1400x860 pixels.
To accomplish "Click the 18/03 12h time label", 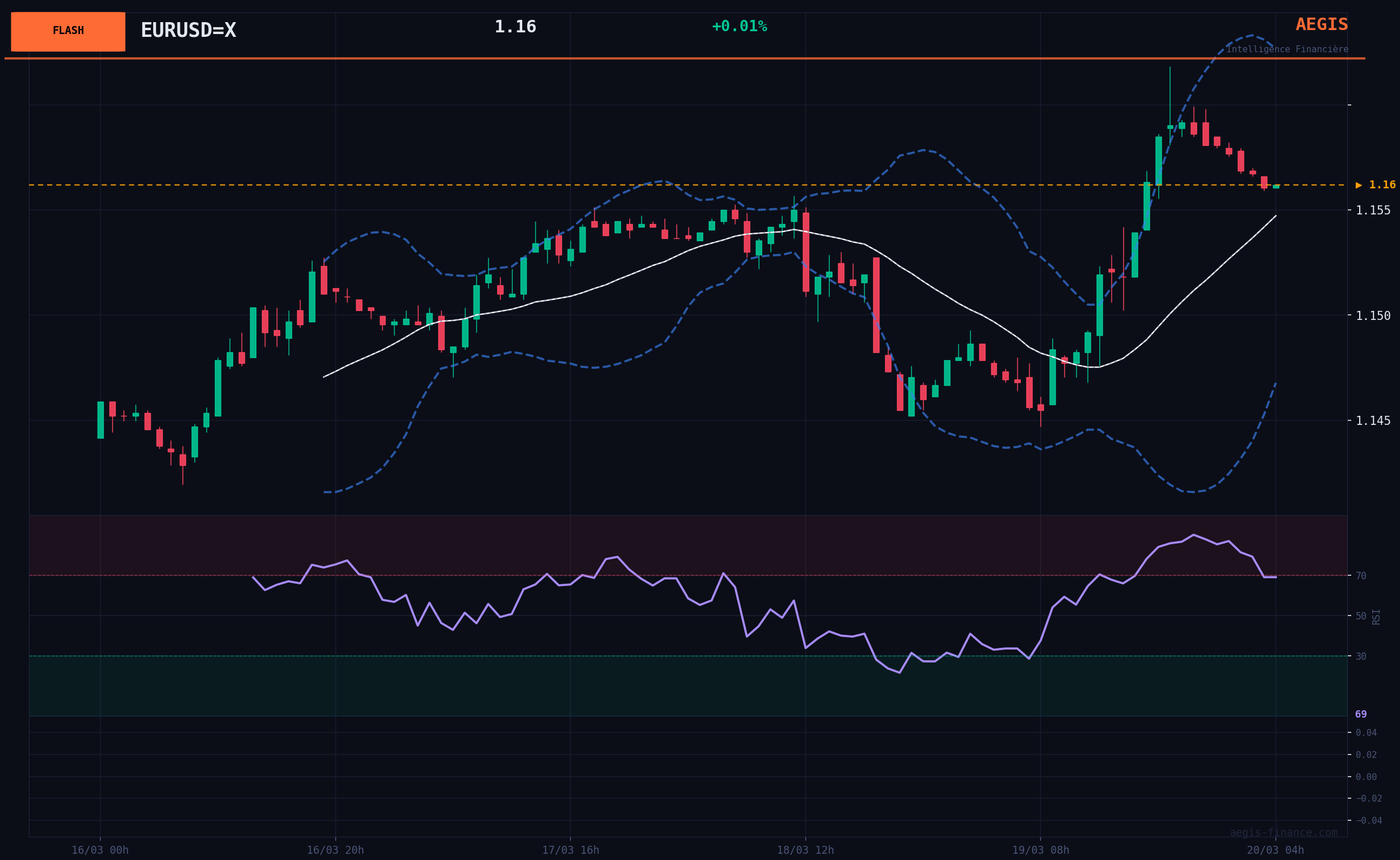I will click(805, 850).
